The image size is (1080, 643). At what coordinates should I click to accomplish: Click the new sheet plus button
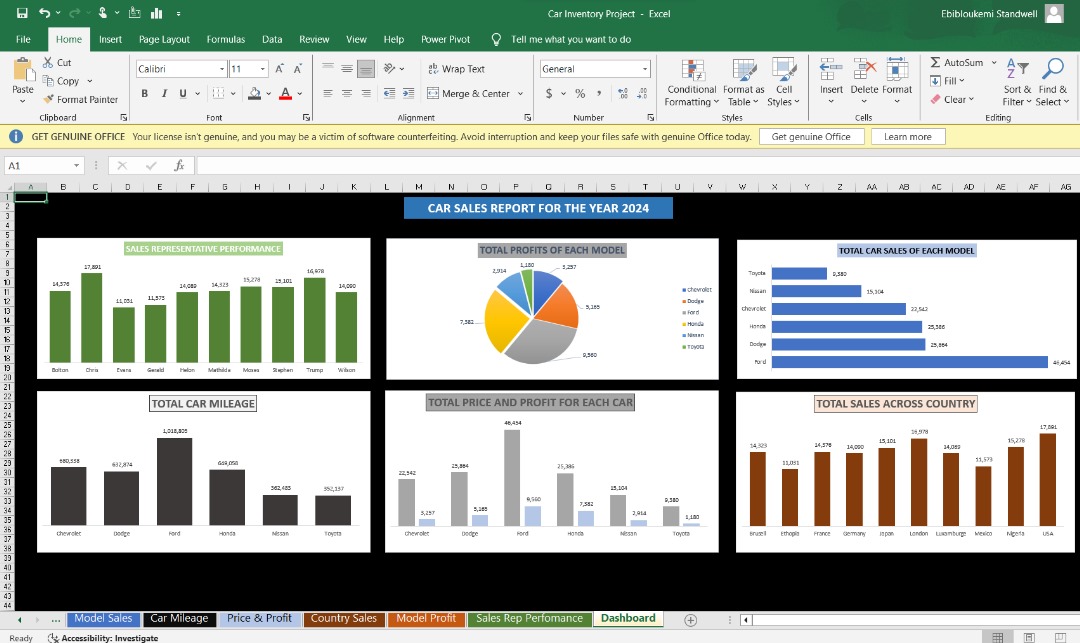tap(690, 620)
